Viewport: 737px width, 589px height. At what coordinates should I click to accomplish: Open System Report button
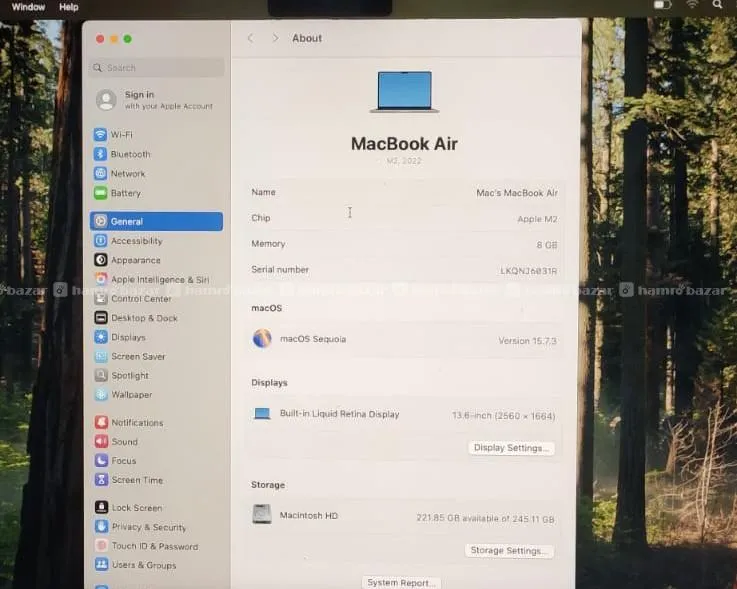(x=401, y=583)
